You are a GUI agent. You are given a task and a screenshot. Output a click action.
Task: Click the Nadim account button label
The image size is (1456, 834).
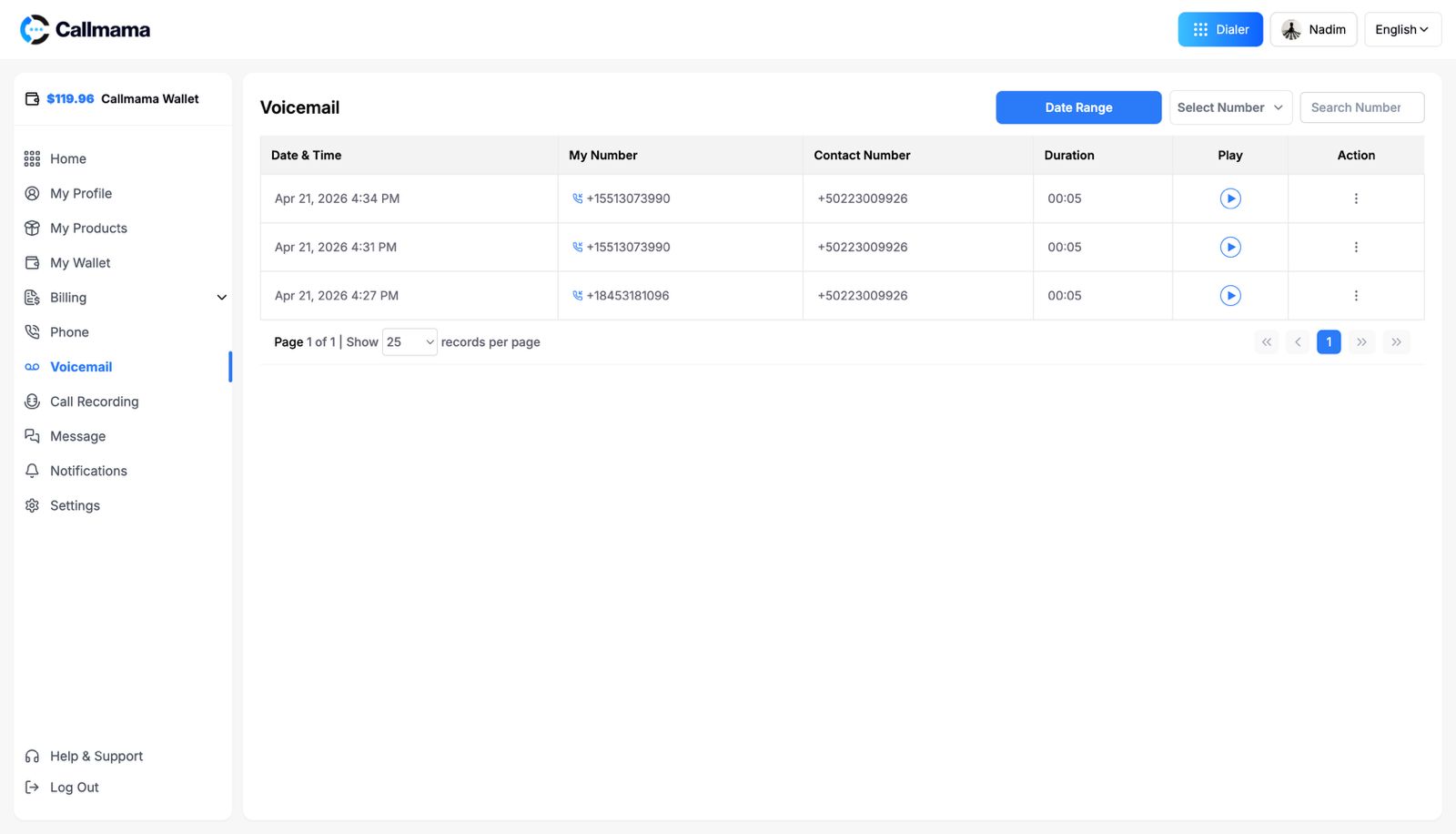(1327, 29)
